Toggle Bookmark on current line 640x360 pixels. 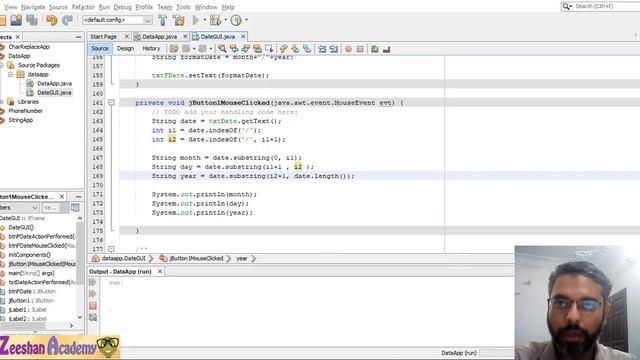[x=307, y=49]
